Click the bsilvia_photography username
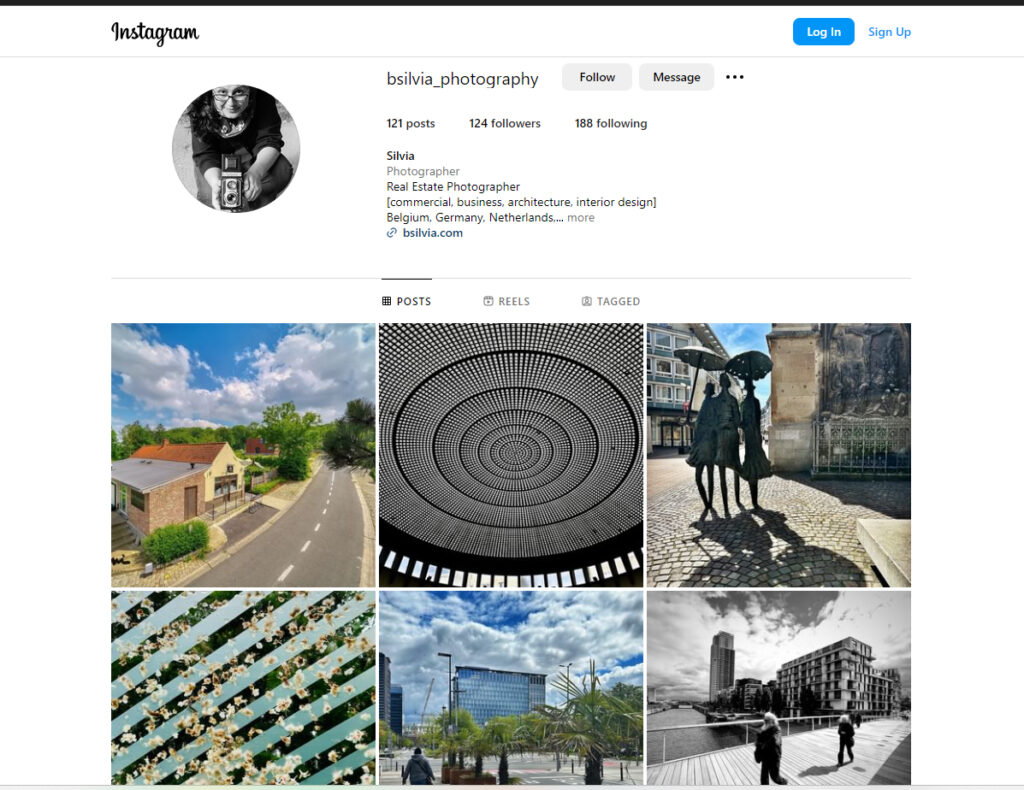 coord(462,79)
